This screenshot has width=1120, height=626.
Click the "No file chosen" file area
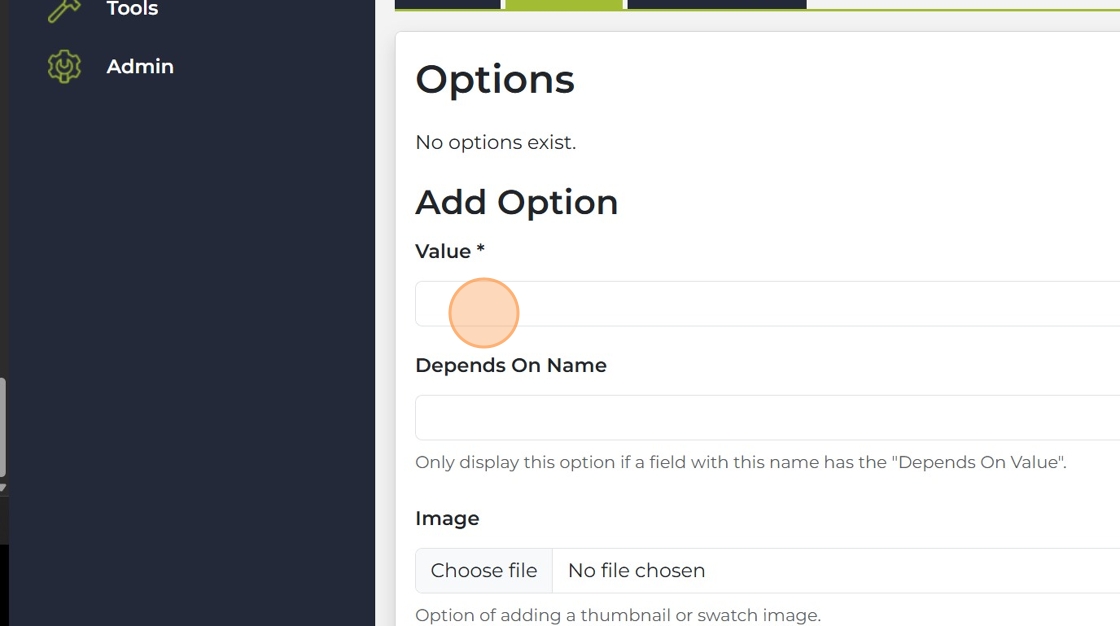636,571
